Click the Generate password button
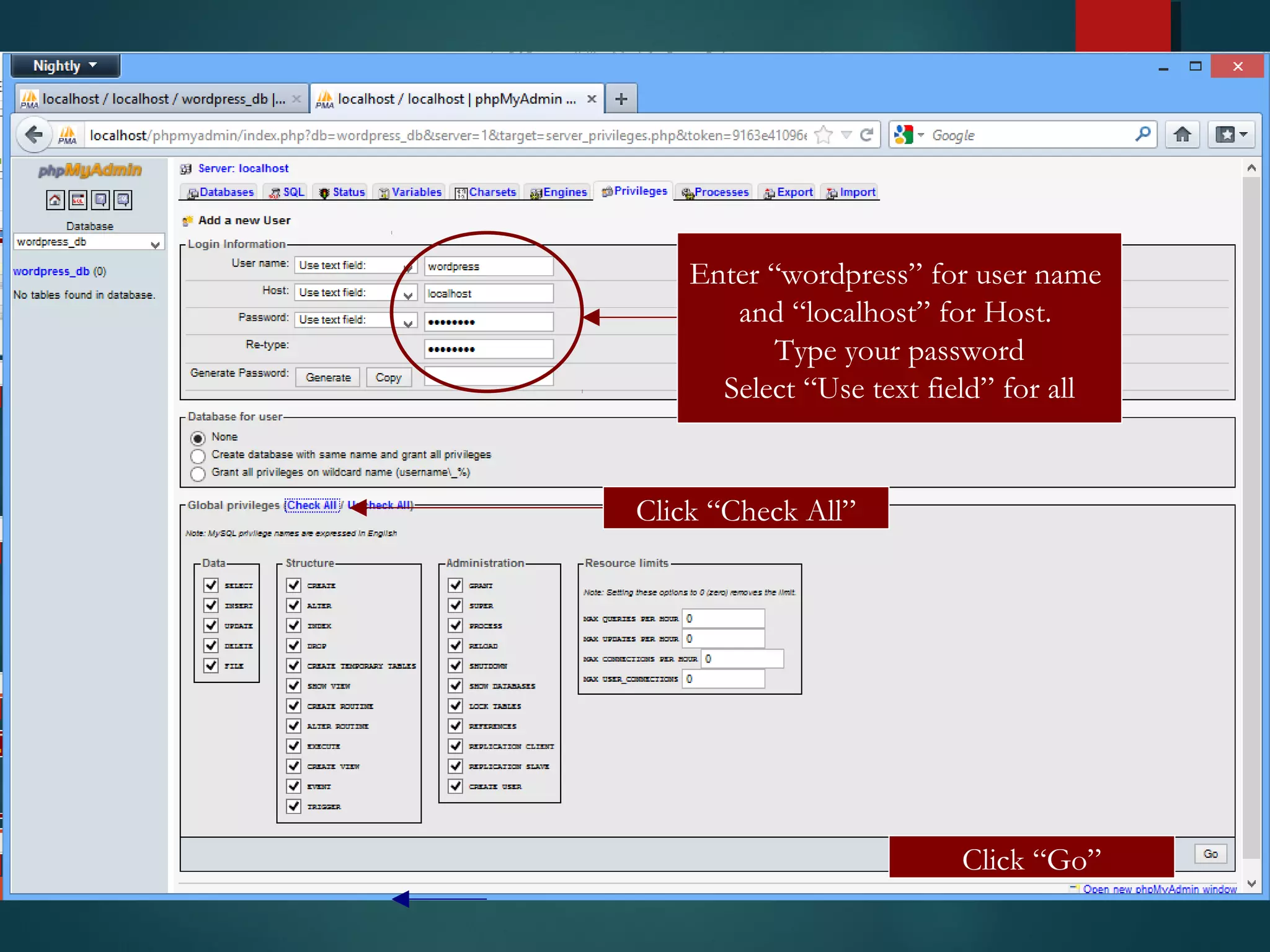Viewport: 1270px width, 952px height. coord(327,377)
